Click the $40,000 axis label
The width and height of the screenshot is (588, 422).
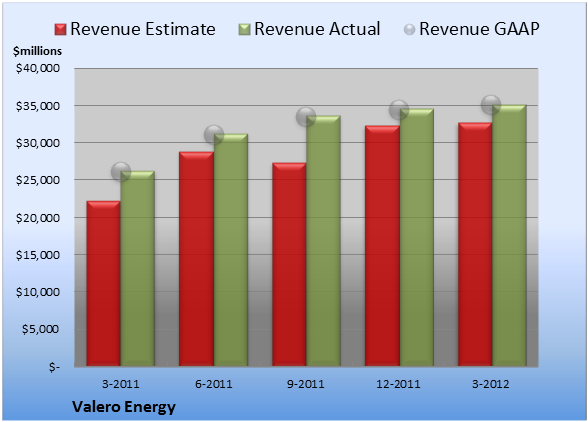point(38,68)
